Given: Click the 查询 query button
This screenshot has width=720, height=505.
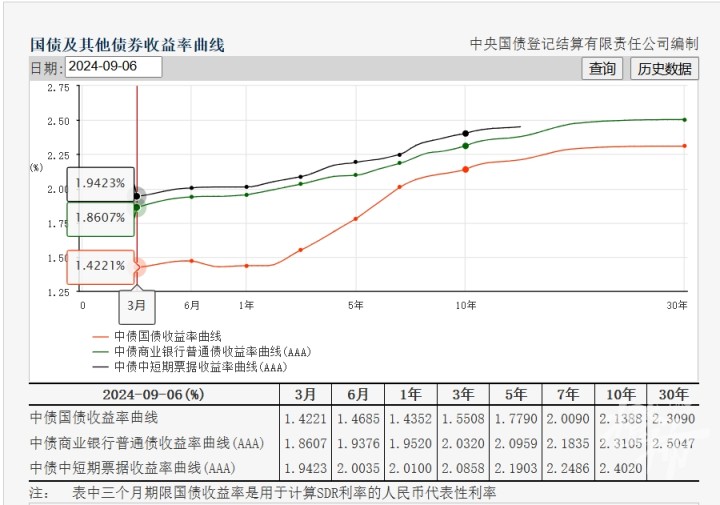Looking at the screenshot, I should (x=602, y=69).
